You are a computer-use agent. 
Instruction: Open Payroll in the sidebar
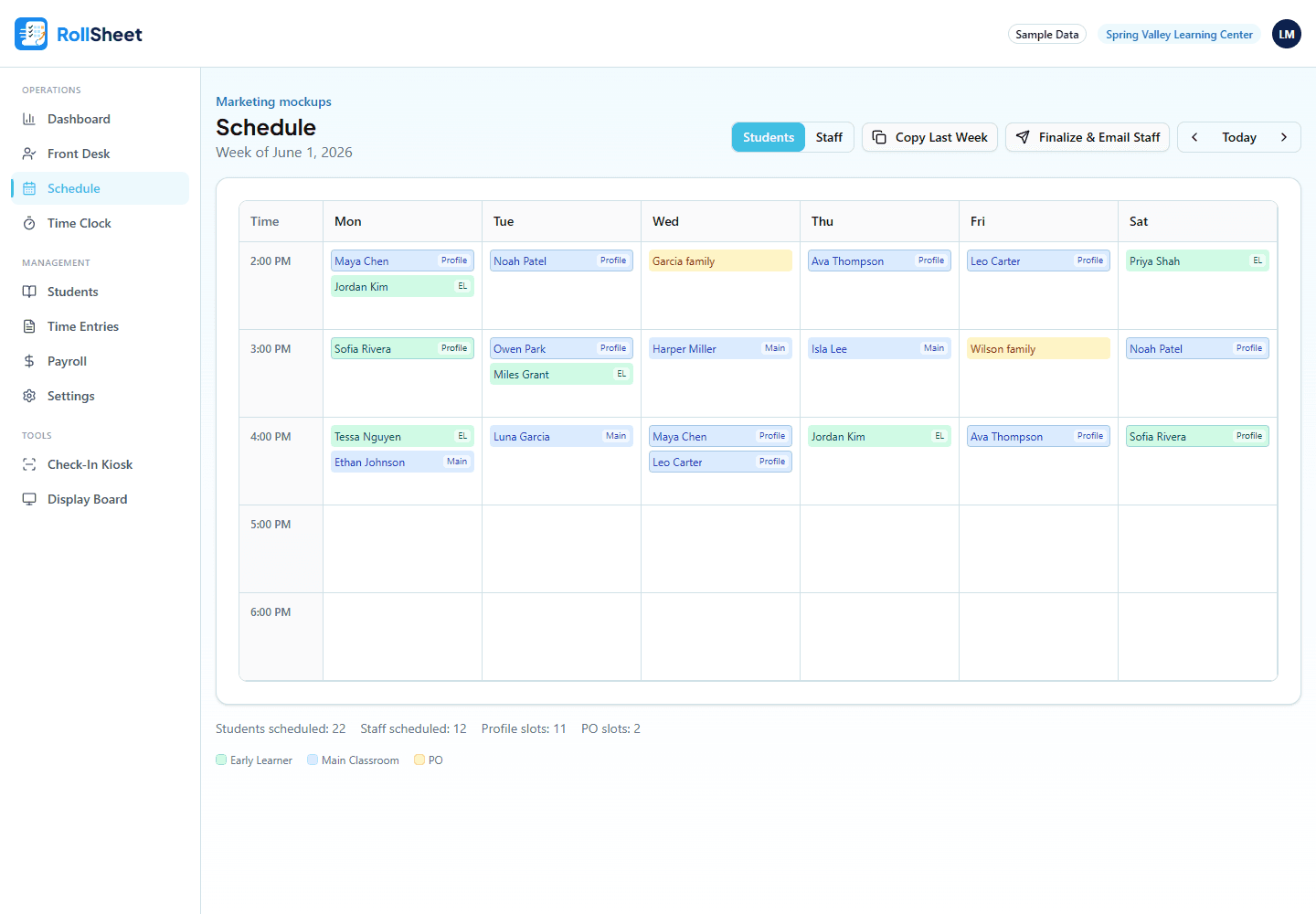(x=101, y=361)
